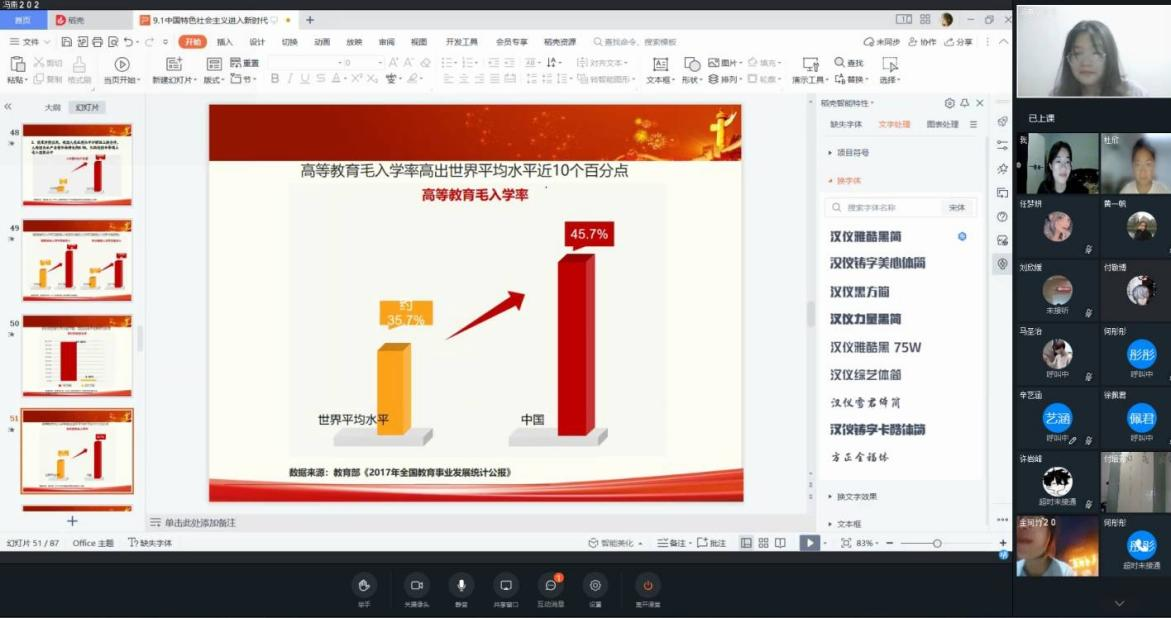Click the red leave class power button
Screen dimensions: 1171x618
[x=648, y=585]
